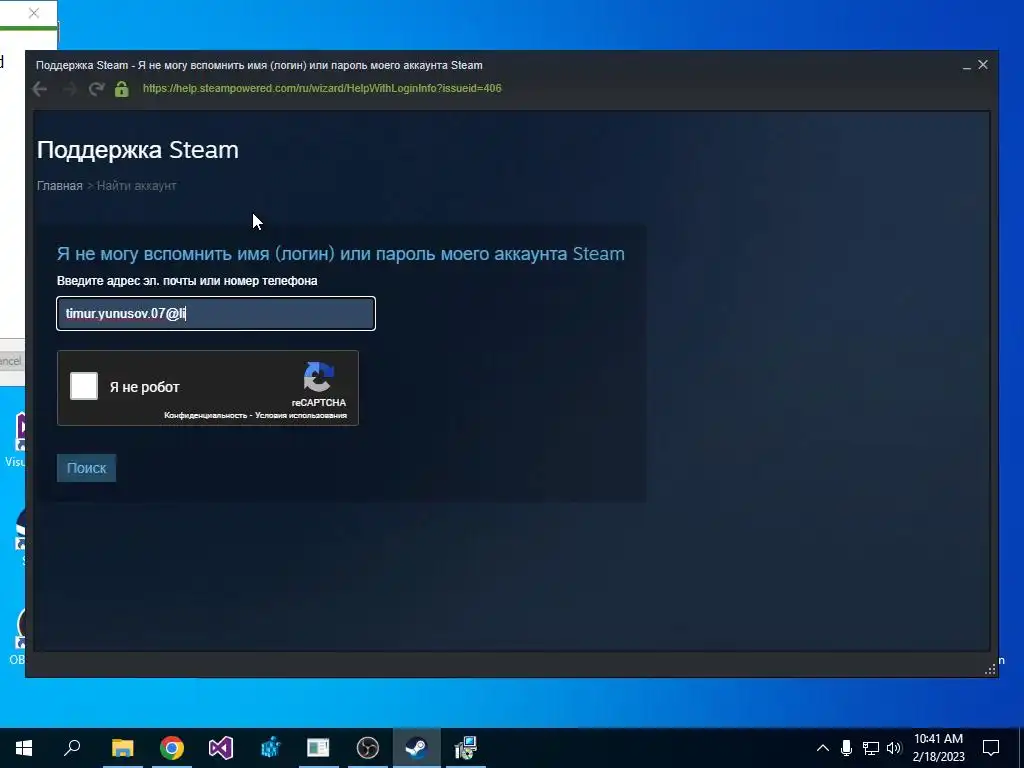Open File Explorer from taskbar
The width and height of the screenshot is (1024, 768).
(122, 748)
